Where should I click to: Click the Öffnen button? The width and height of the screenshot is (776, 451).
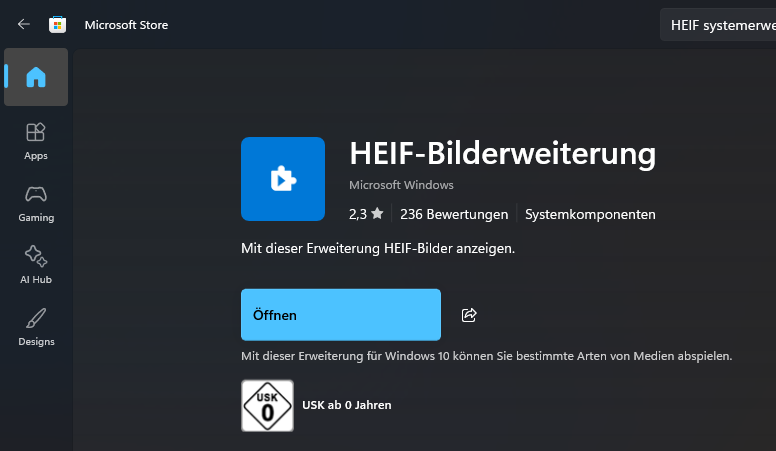(341, 315)
